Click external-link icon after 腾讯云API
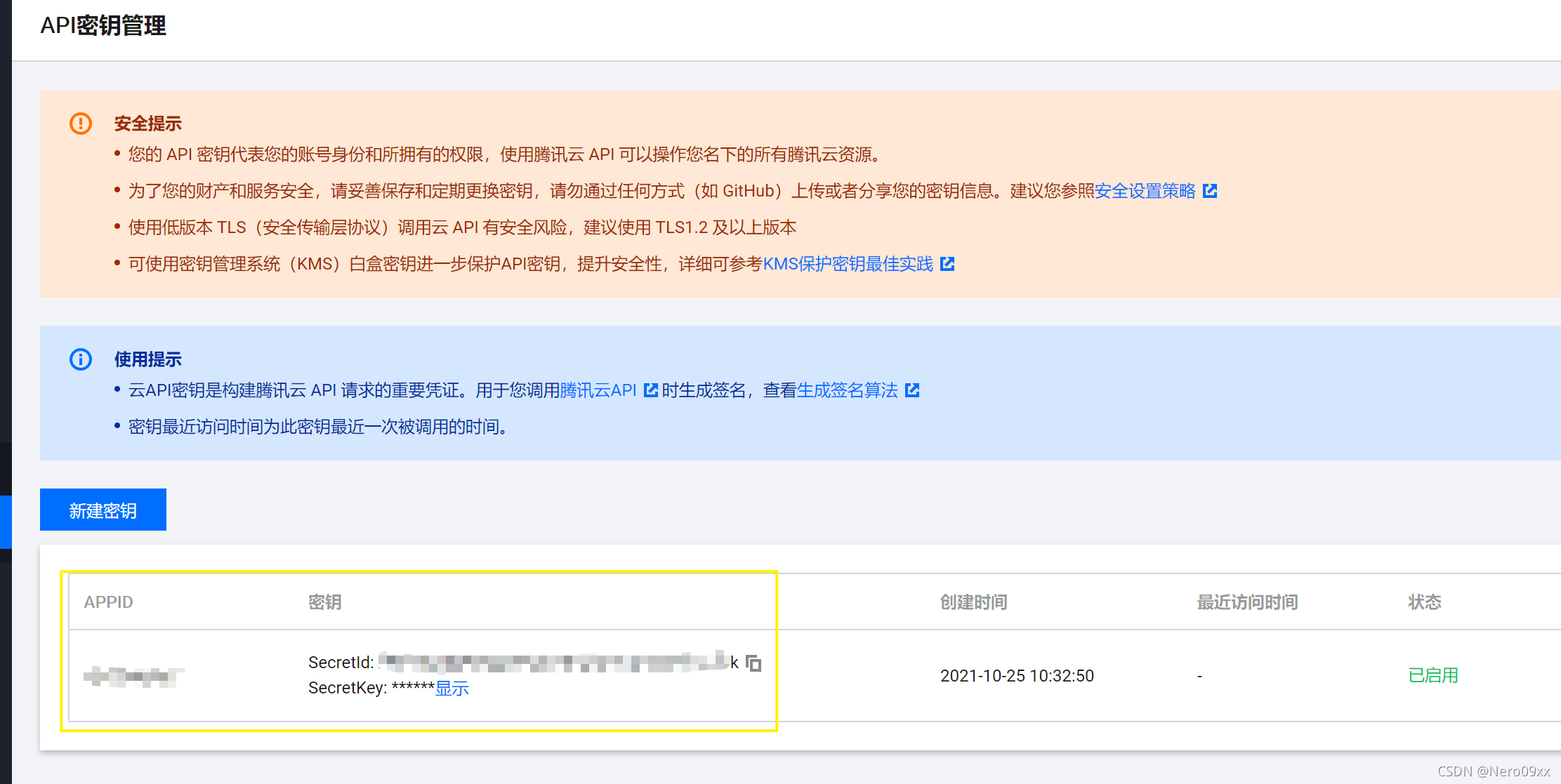1561x784 pixels. click(x=651, y=390)
